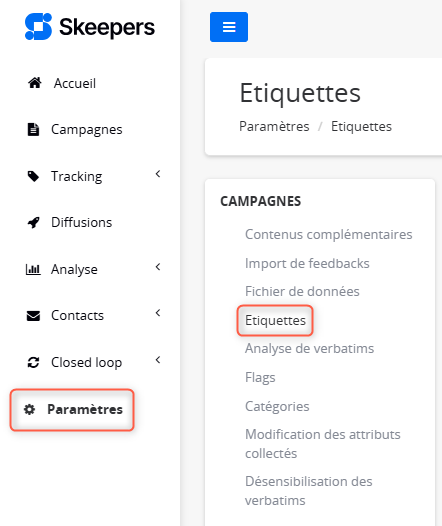Click the Skeepers logo
The width and height of the screenshot is (442, 526).
[90, 27]
